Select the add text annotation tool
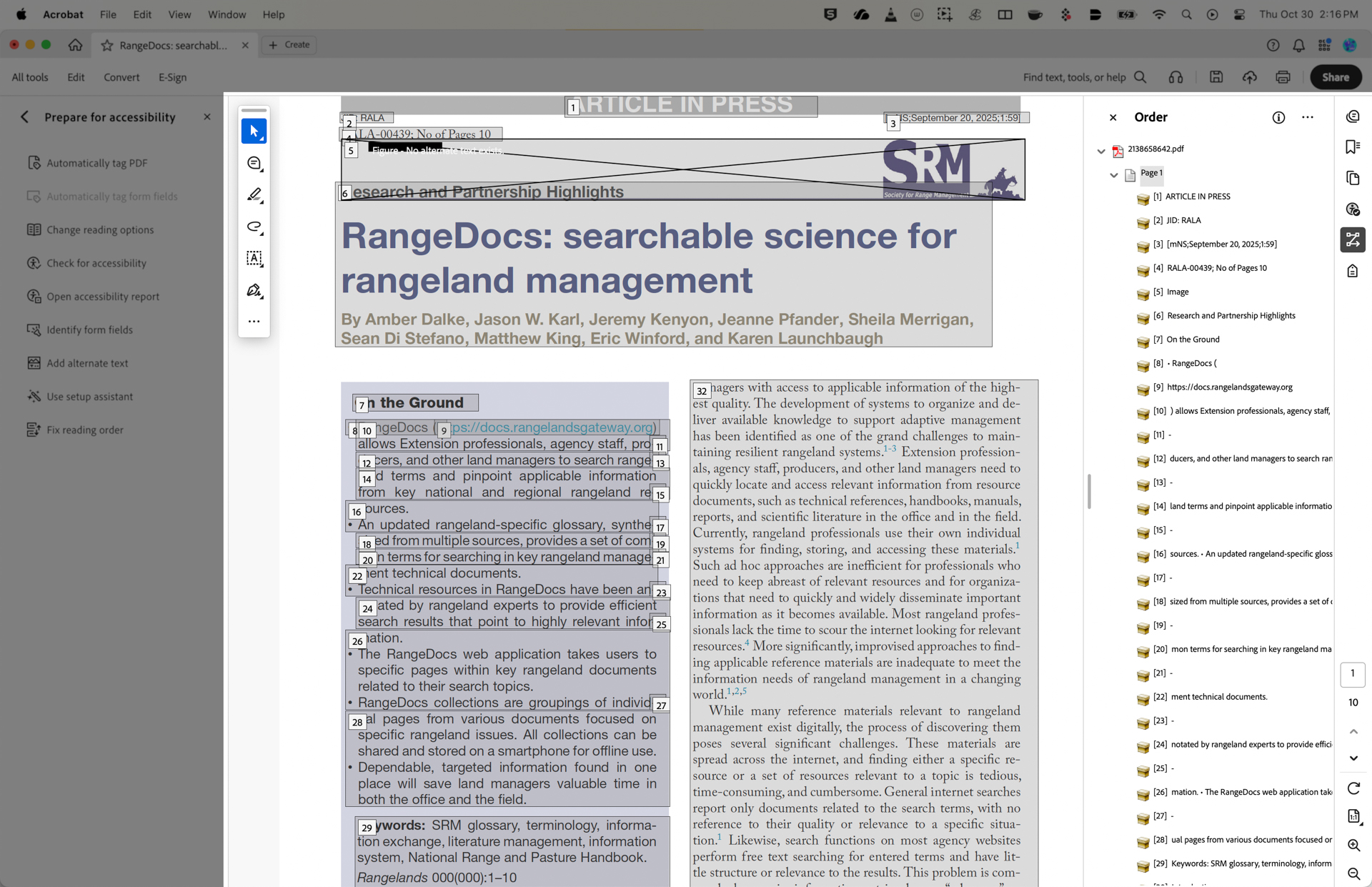 (x=254, y=259)
